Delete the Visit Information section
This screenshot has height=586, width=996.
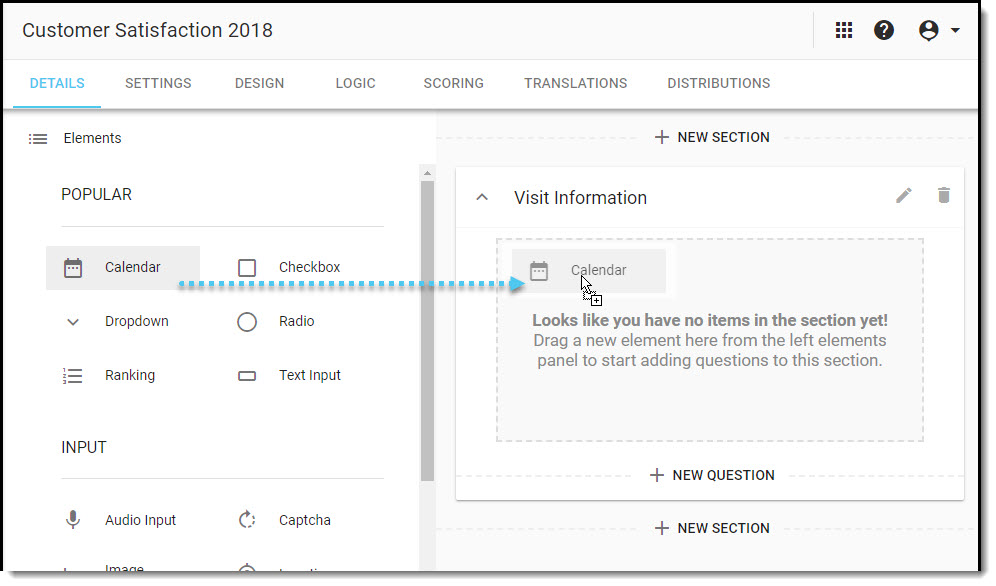(x=944, y=196)
